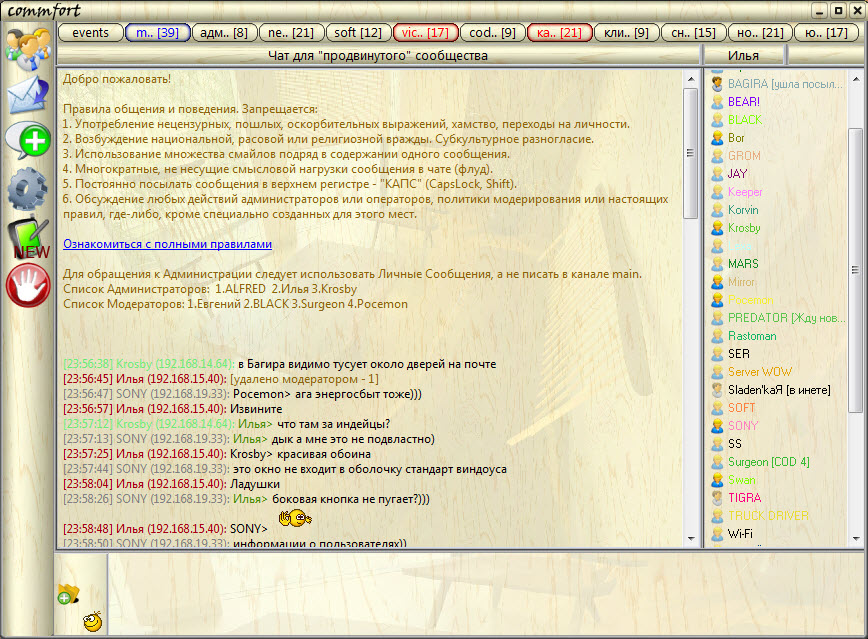Switch to the soft [12] channel tab

click(358, 33)
